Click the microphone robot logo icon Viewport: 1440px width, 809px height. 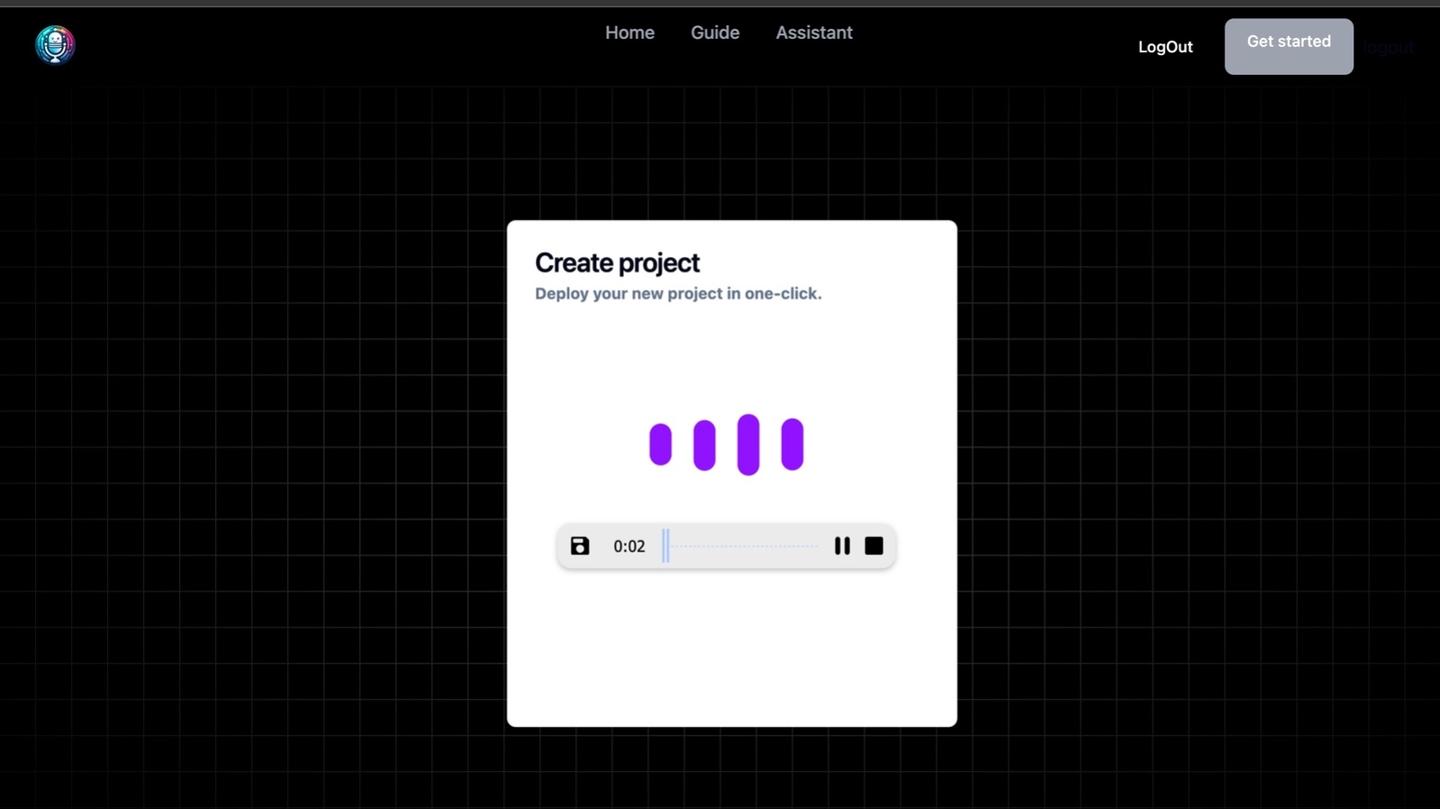tap(55, 45)
